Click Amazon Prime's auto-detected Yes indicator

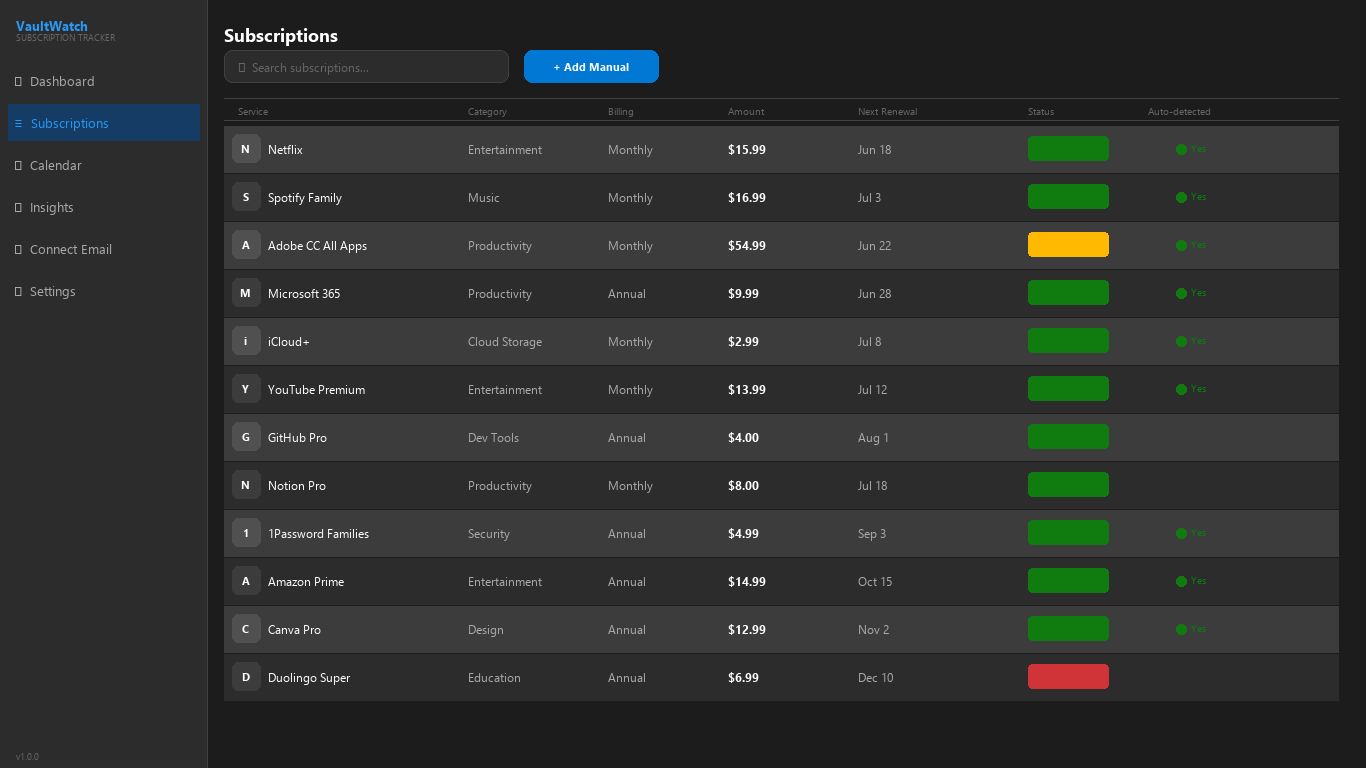[x=1191, y=581]
